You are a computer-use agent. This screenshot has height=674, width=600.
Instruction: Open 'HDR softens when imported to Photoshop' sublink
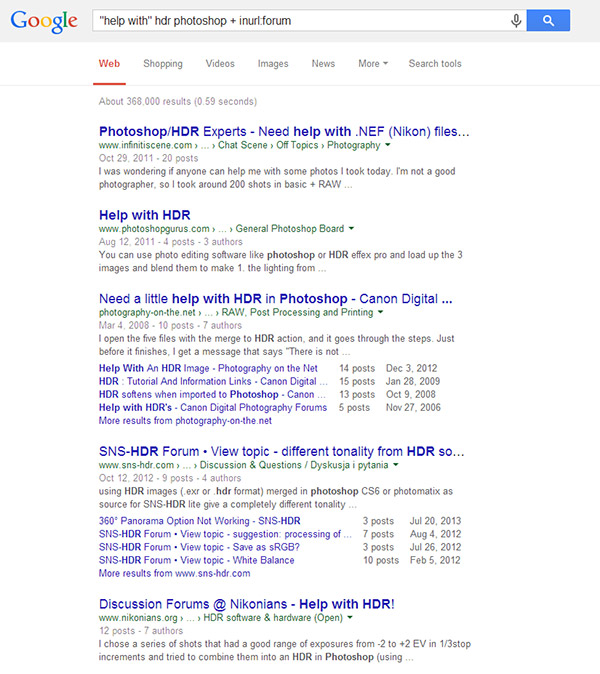pos(212,394)
